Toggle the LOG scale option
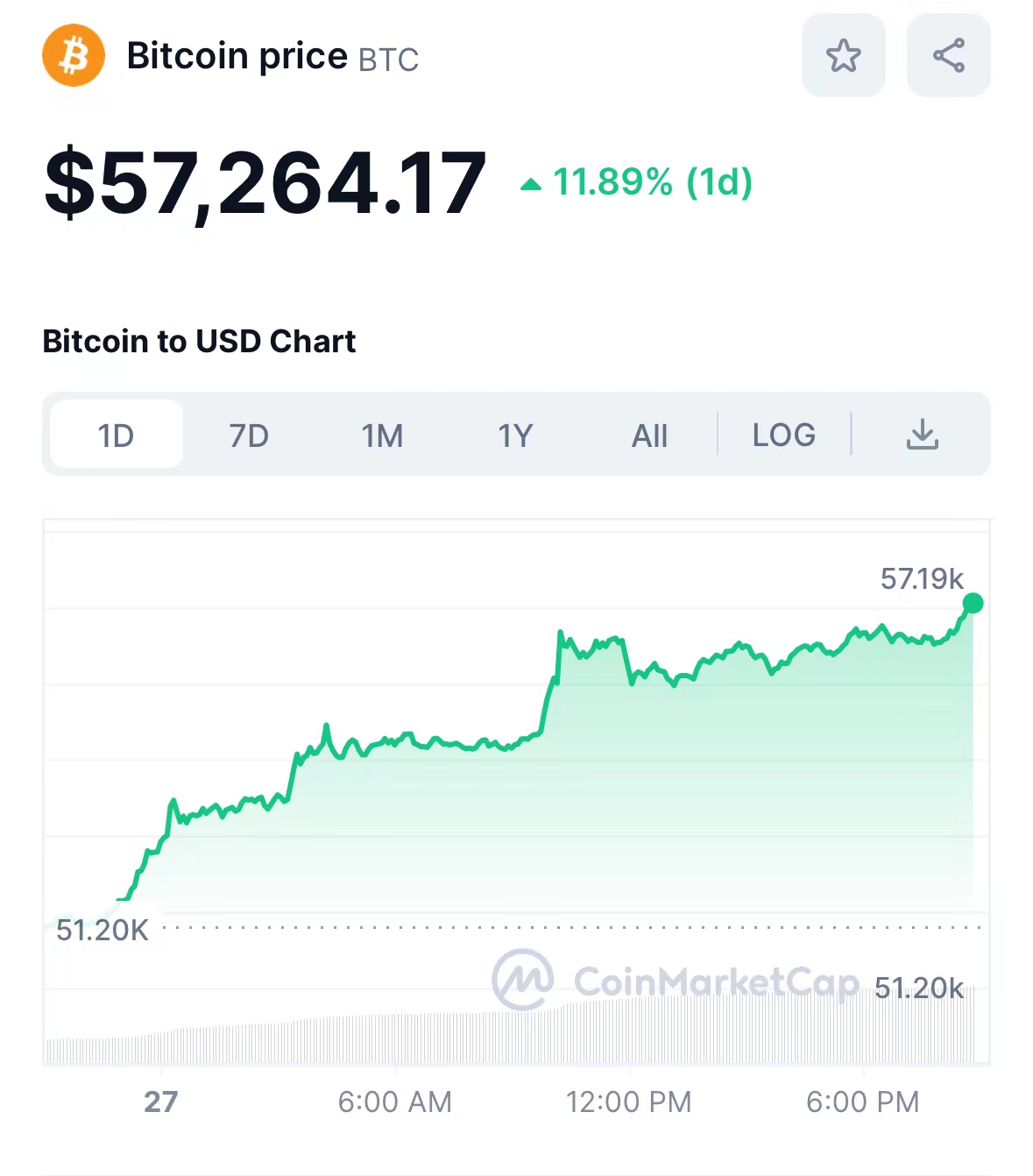Image resolution: width=1033 pixels, height=1176 pixels. point(783,435)
